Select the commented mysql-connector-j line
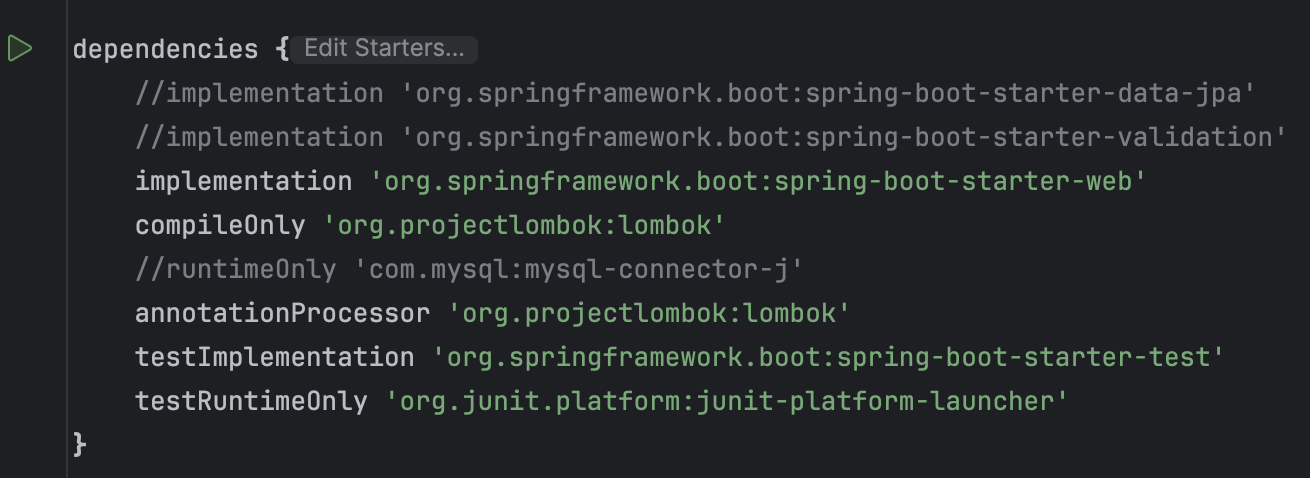 [470, 269]
